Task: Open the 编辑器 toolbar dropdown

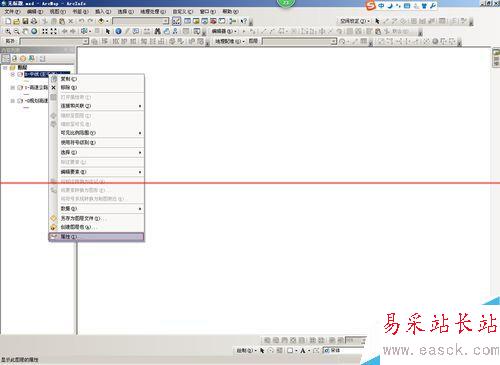Action: click(x=224, y=31)
